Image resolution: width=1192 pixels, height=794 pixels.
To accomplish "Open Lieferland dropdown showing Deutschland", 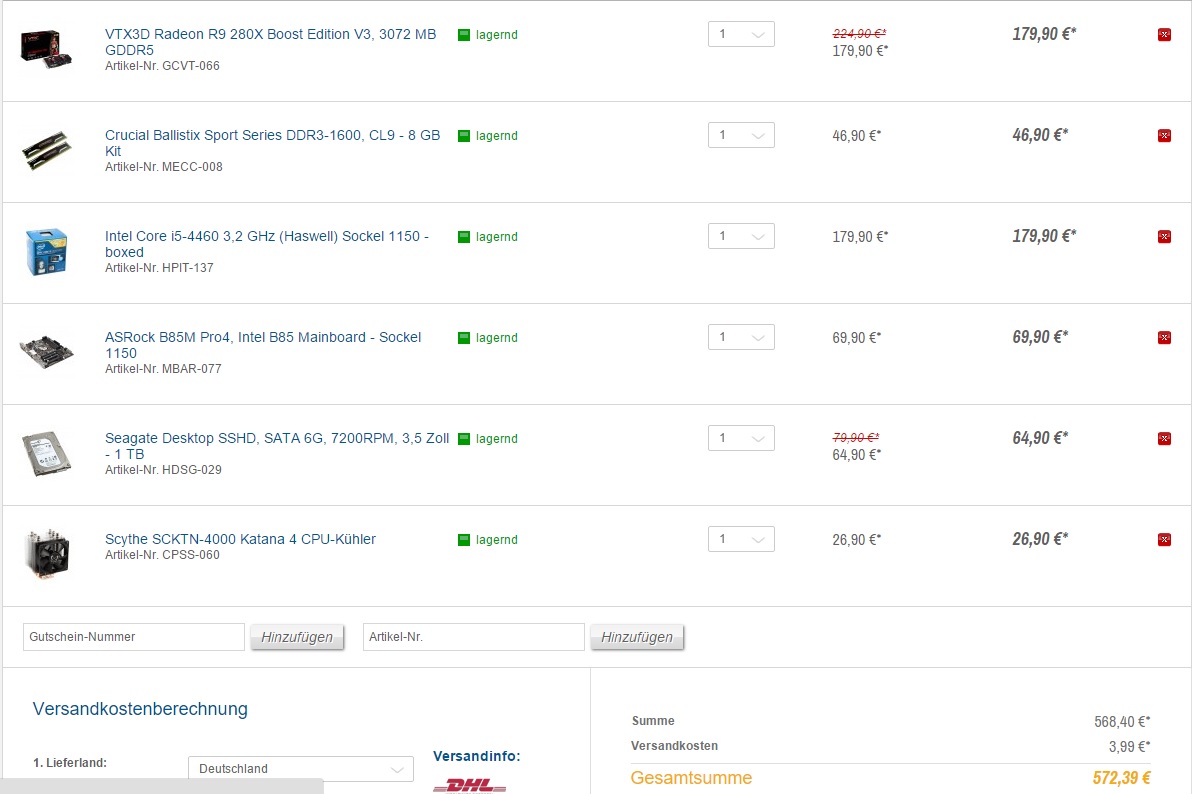I will pos(301,769).
